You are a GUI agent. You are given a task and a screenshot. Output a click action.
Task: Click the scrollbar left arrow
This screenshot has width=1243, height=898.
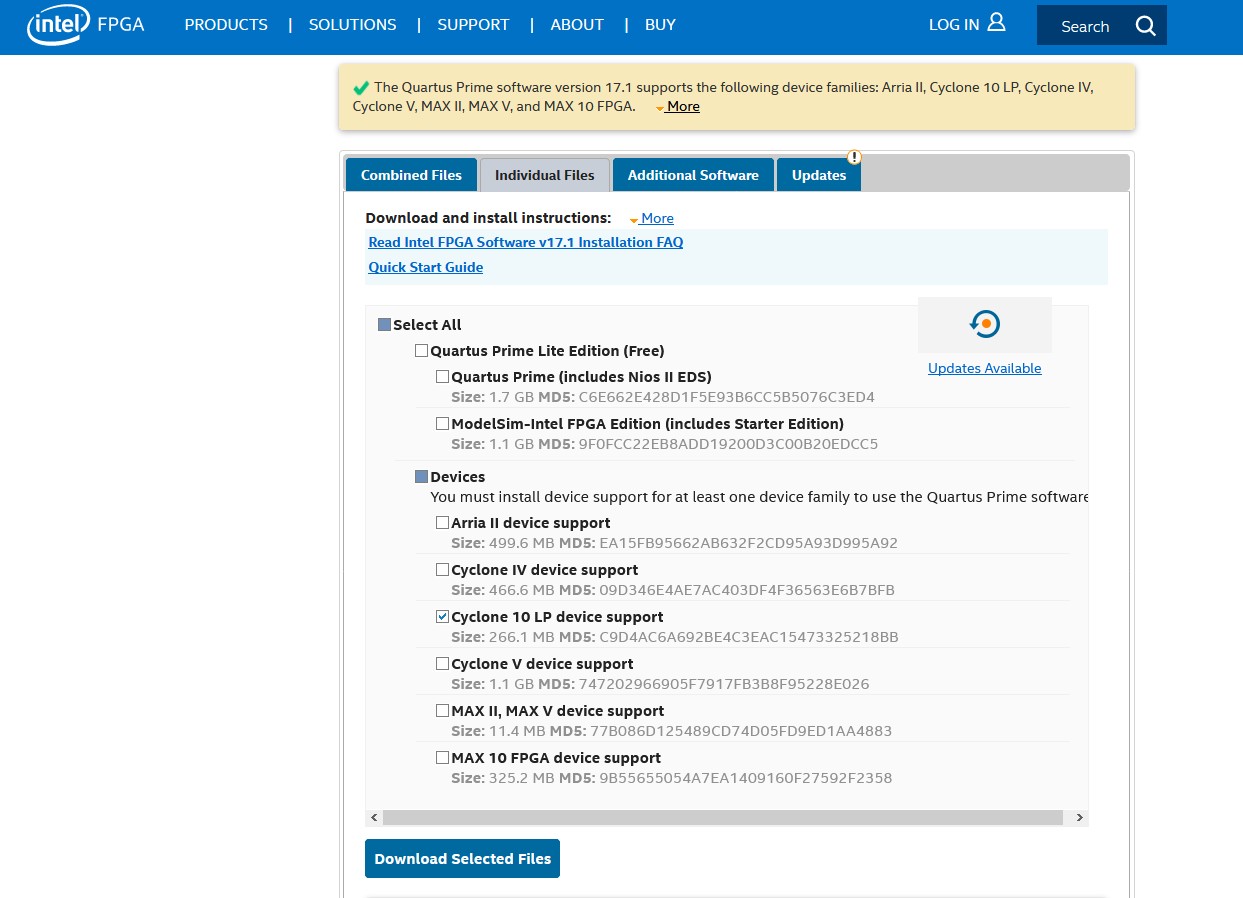tap(374, 818)
